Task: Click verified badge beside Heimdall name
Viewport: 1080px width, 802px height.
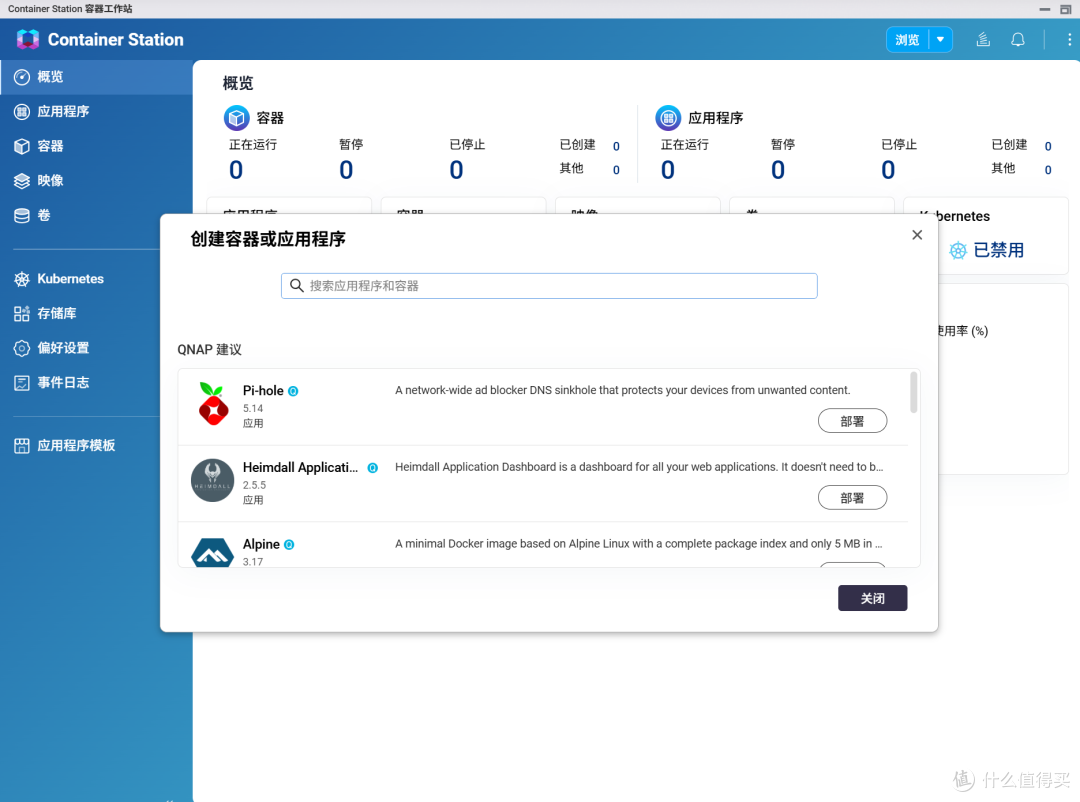Action: (373, 468)
